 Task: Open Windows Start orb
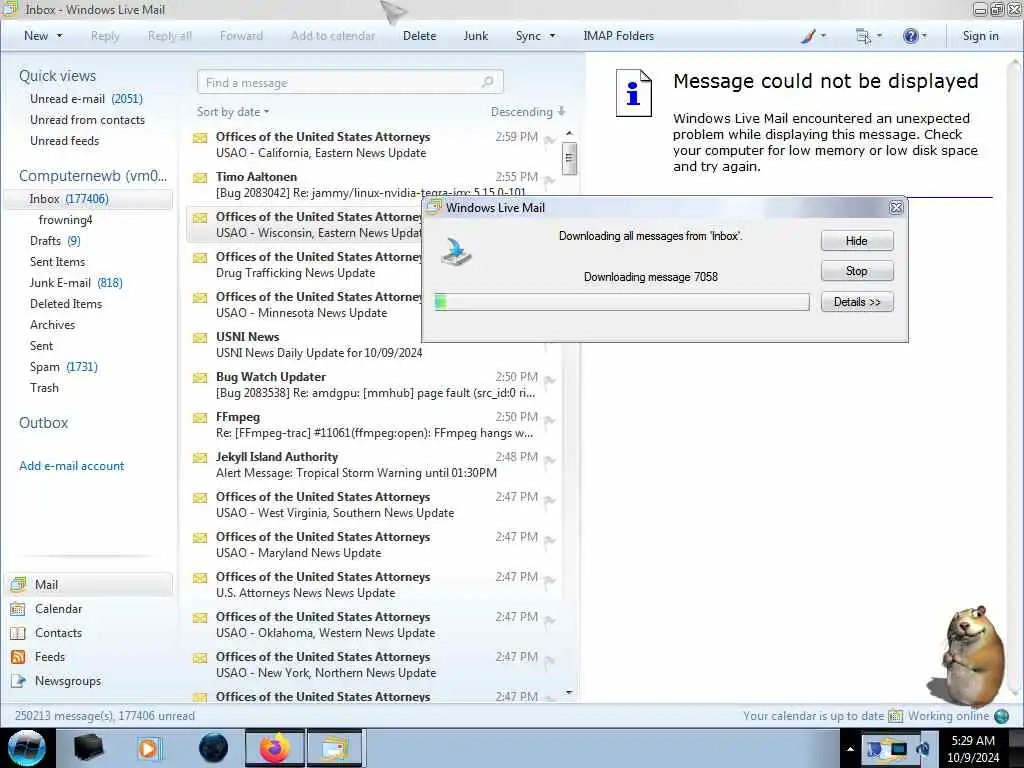point(27,748)
